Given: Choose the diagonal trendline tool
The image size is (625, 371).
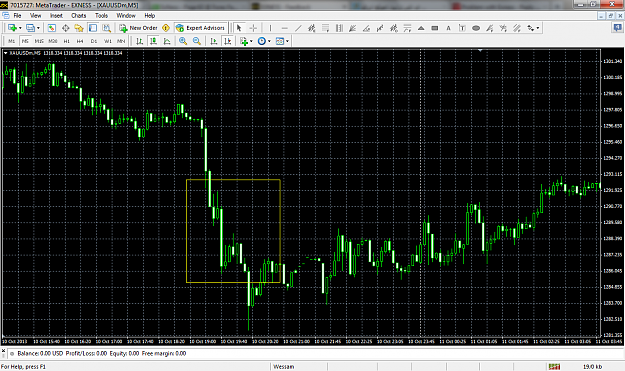Looking at the screenshot, I should tap(298, 28).
